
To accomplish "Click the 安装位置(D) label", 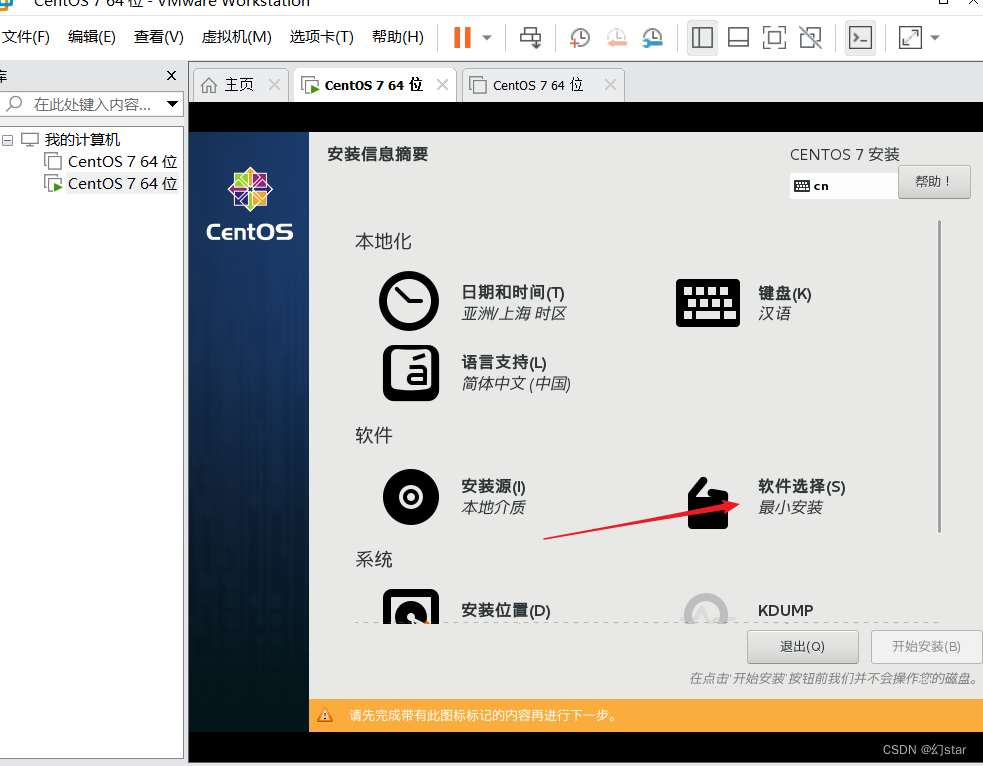I will [x=506, y=611].
